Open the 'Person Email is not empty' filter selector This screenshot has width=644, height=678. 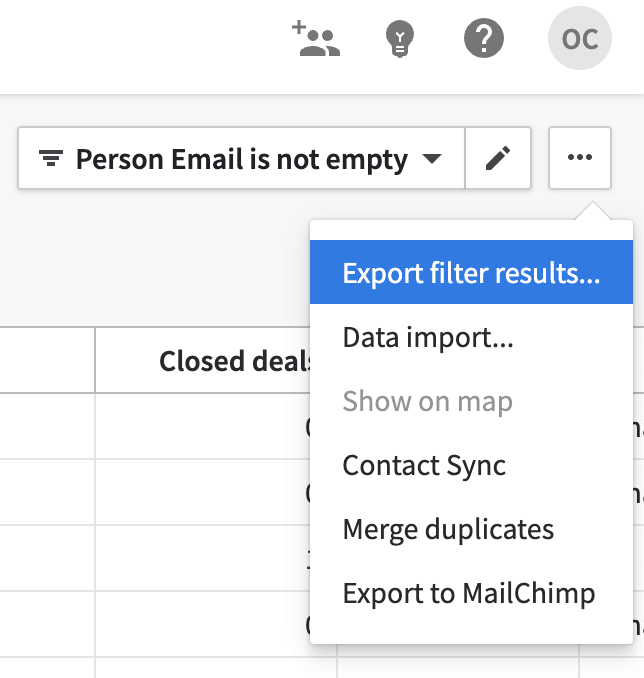[x=241, y=159]
